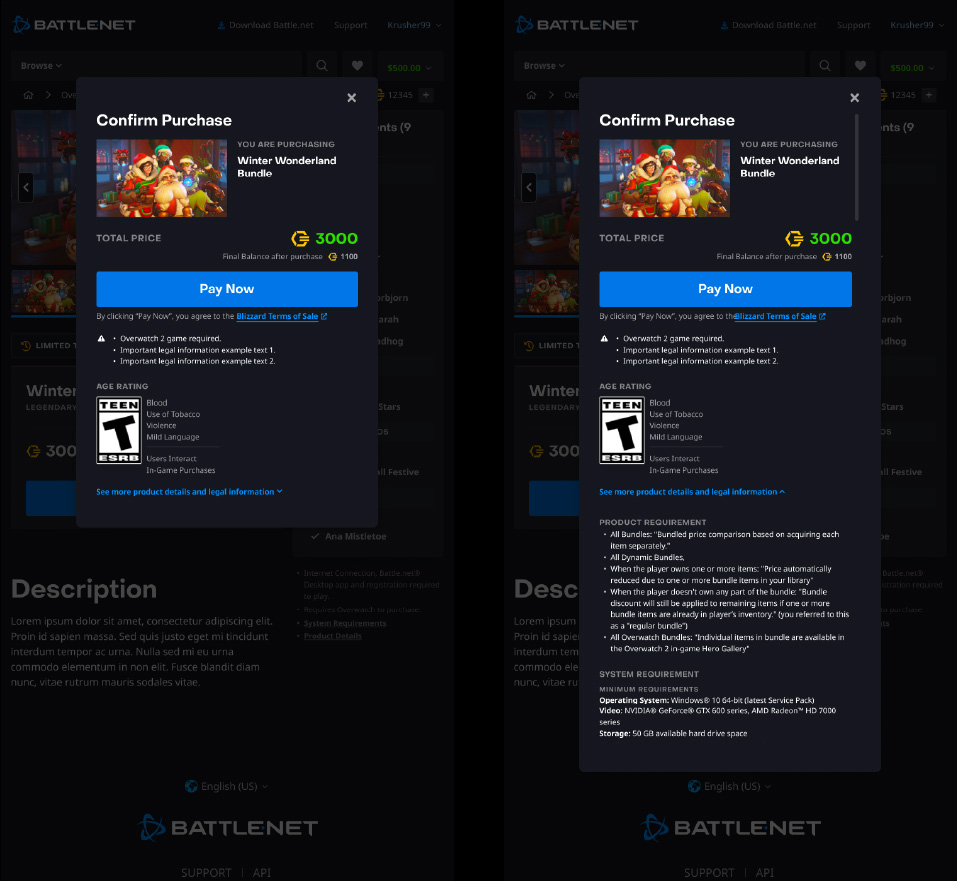Open the Product Details link on left page
Screen dimensions: 957x881
point(333,636)
